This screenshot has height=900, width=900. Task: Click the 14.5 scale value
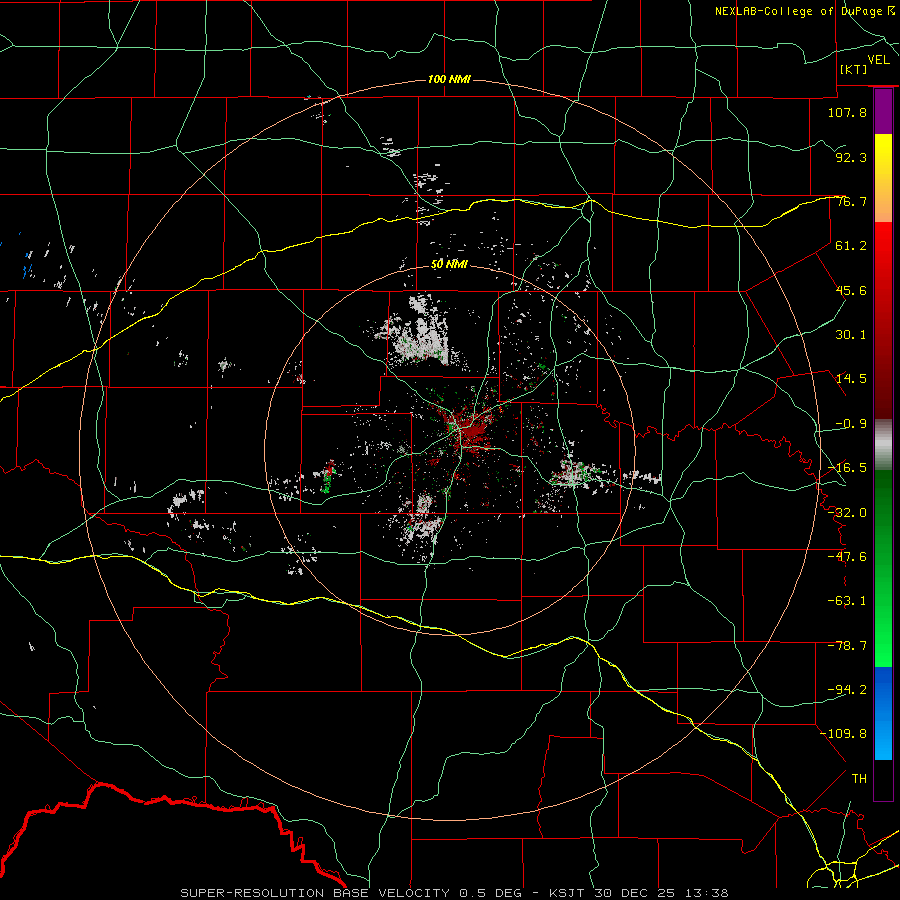click(x=851, y=379)
